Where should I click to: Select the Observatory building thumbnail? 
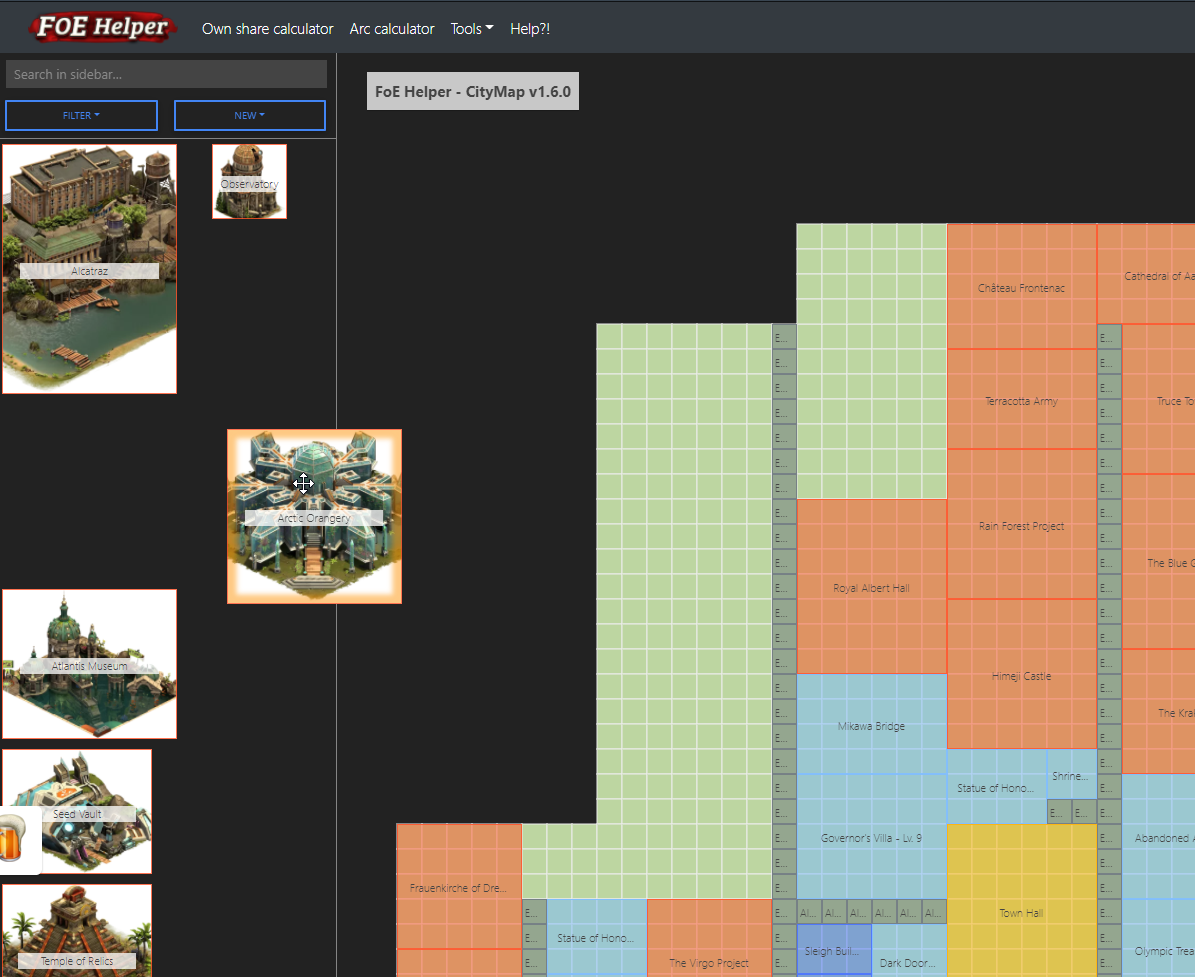249,181
